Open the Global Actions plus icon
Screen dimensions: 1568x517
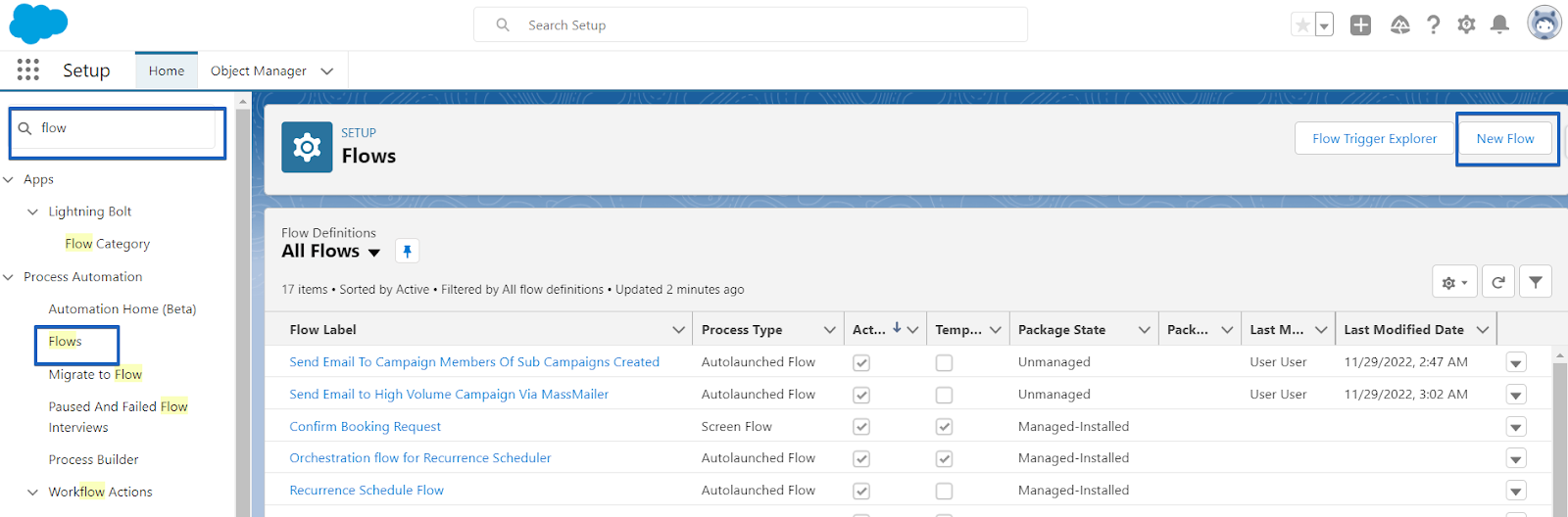click(x=1360, y=24)
